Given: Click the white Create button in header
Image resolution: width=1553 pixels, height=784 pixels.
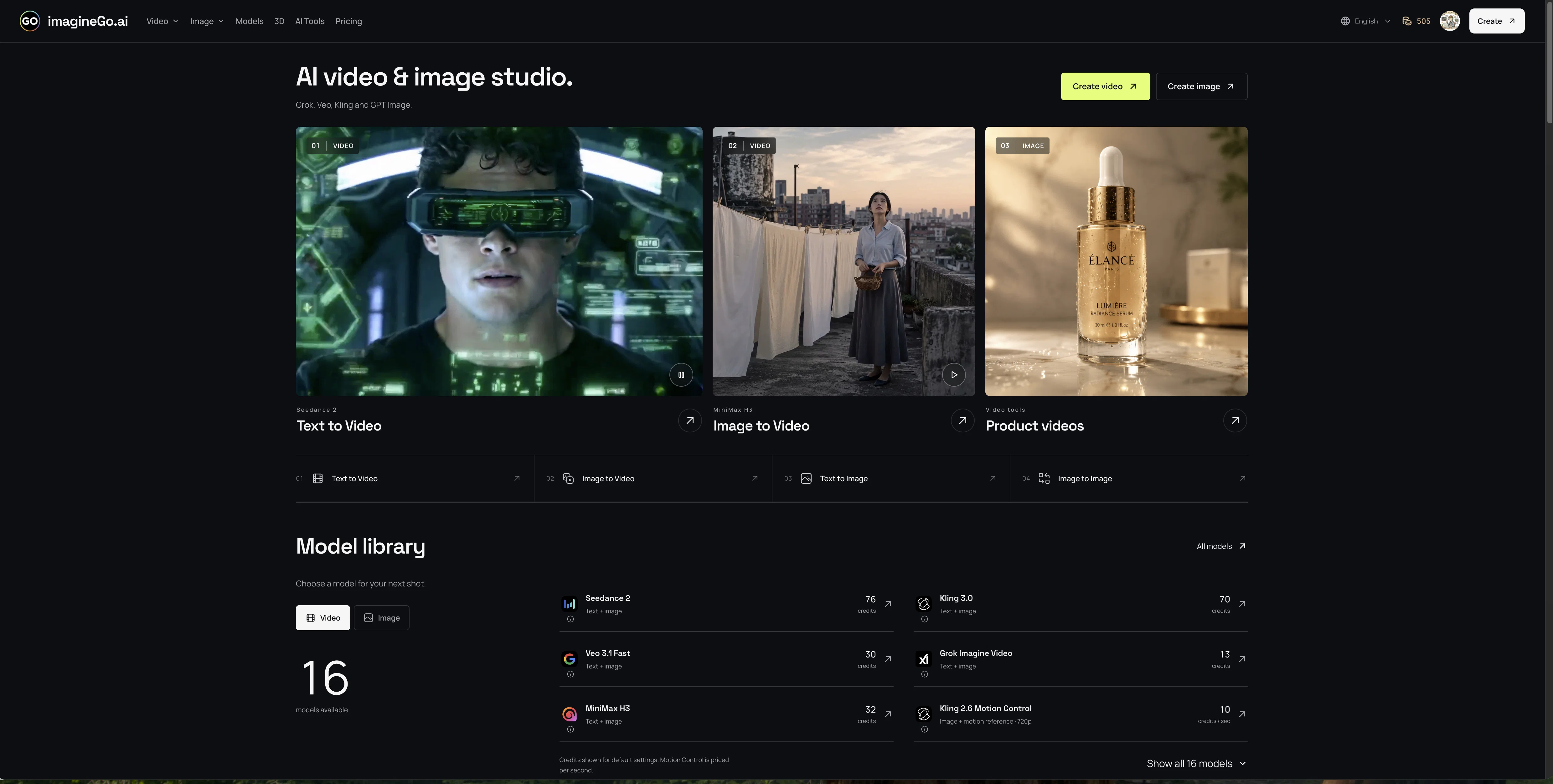Looking at the screenshot, I should click(1496, 21).
